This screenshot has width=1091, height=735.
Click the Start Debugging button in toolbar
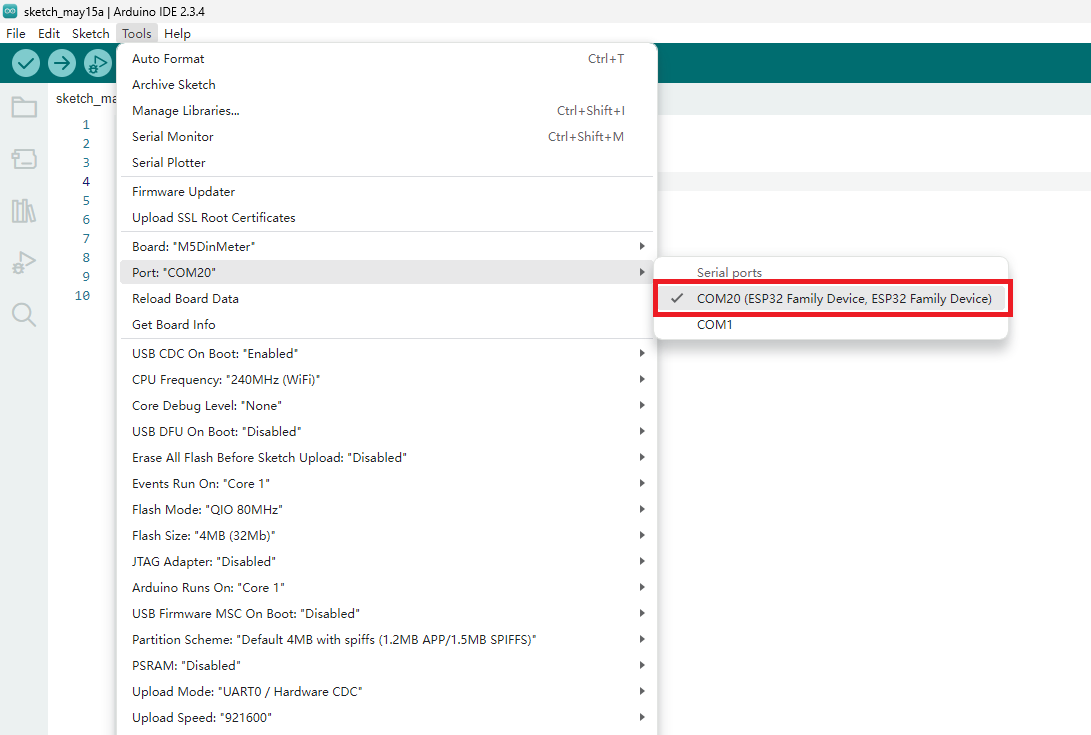click(x=97, y=63)
